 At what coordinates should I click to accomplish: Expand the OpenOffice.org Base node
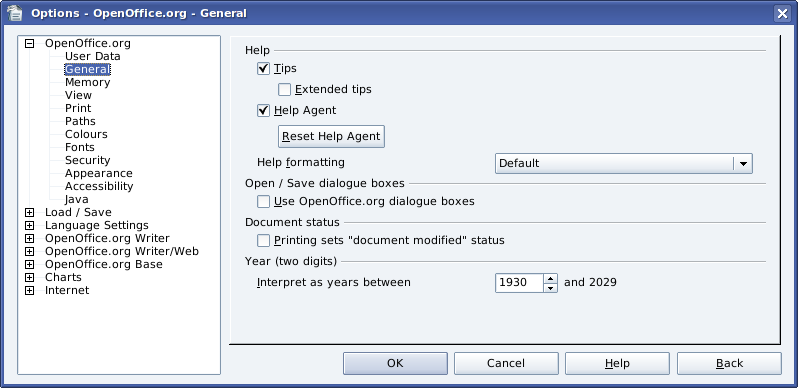tap(30, 264)
